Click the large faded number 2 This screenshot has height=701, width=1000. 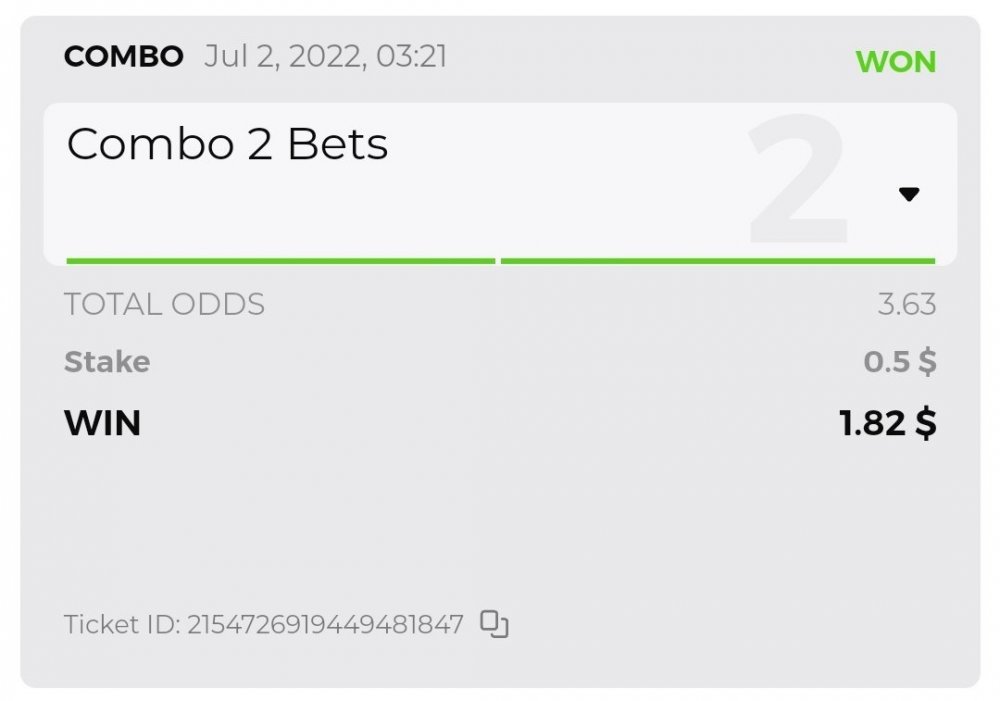click(799, 180)
